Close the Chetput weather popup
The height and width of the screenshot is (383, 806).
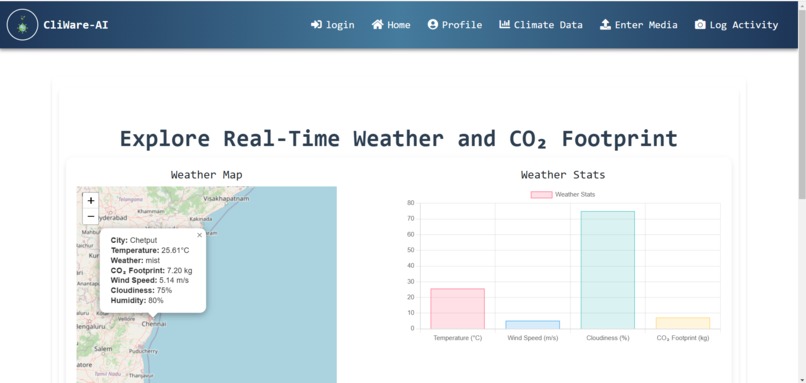point(199,235)
